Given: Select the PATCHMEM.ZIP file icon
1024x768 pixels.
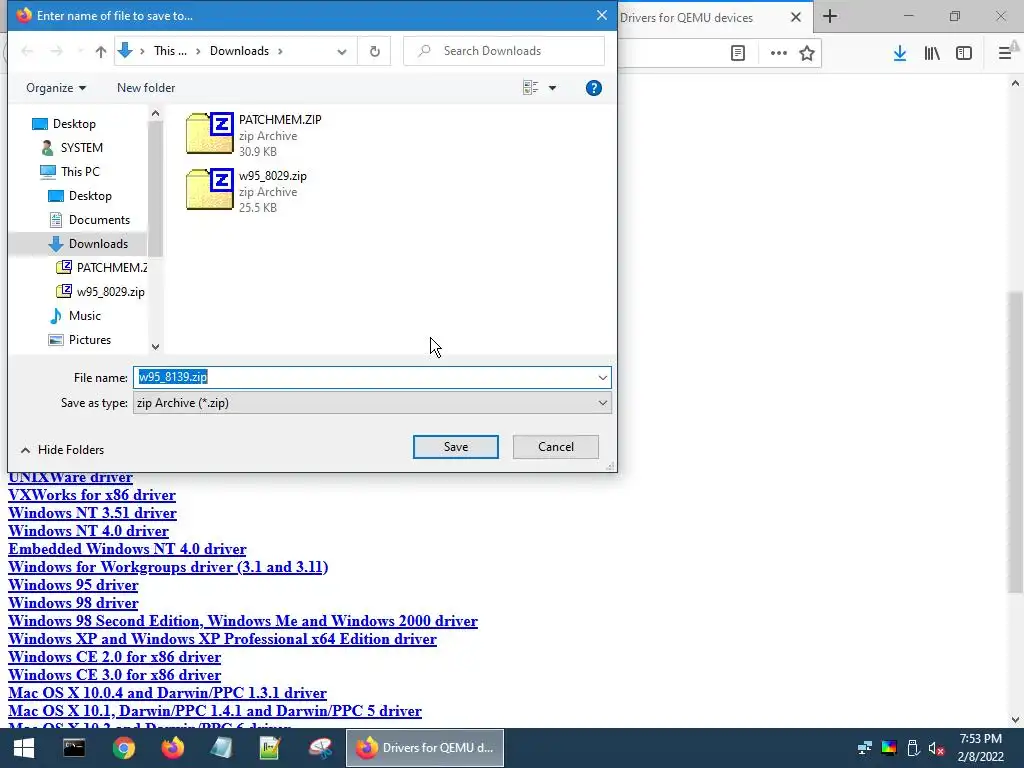Looking at the screenshot, I should coord(209,134).
